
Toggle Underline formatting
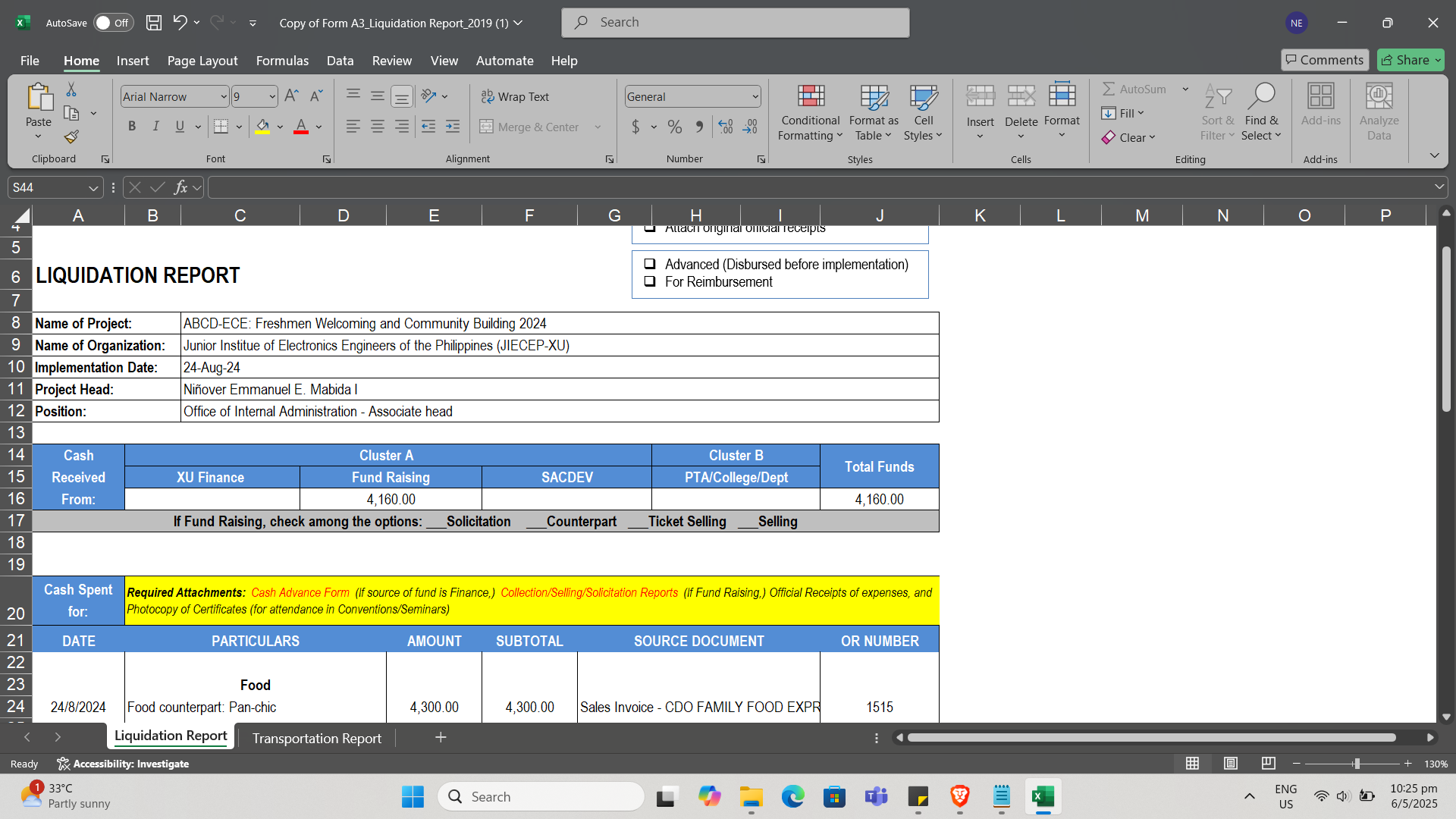[x=180, y=127]
